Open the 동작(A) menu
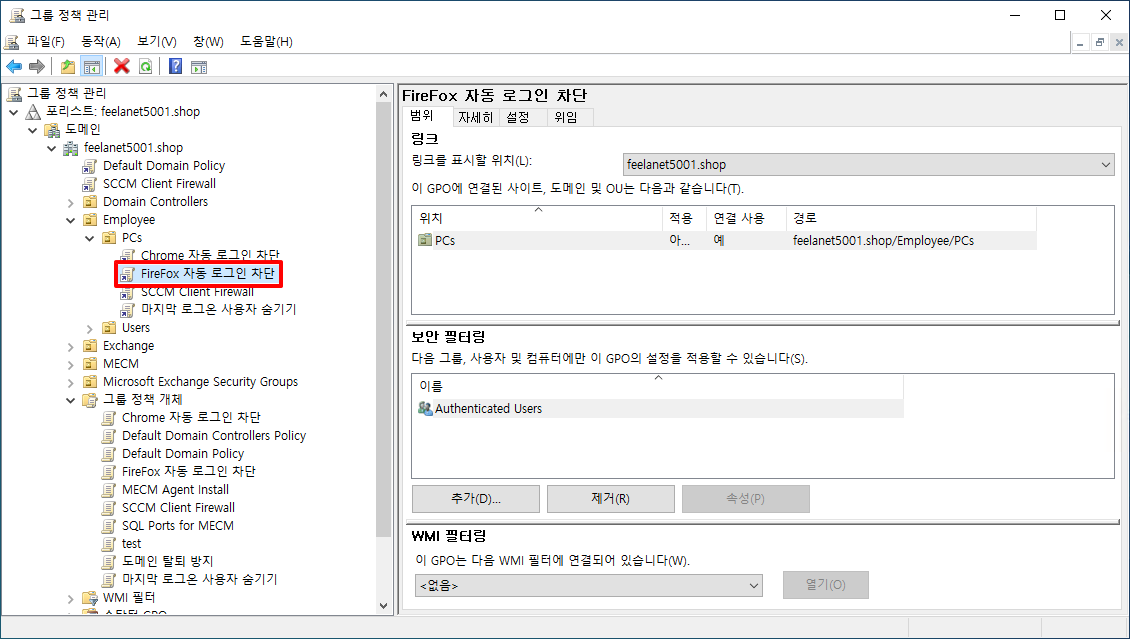 pyautogui.click(x=101, y=41)
